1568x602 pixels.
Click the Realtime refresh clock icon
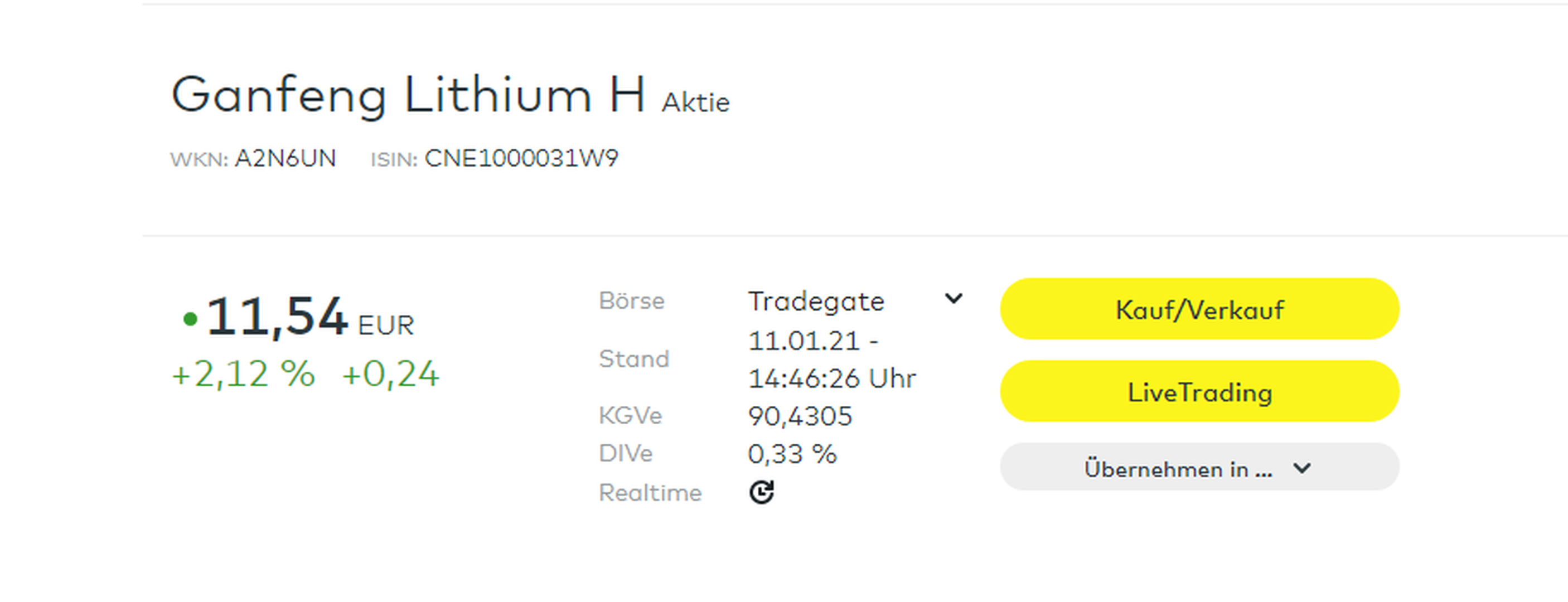tap(761, 492)
